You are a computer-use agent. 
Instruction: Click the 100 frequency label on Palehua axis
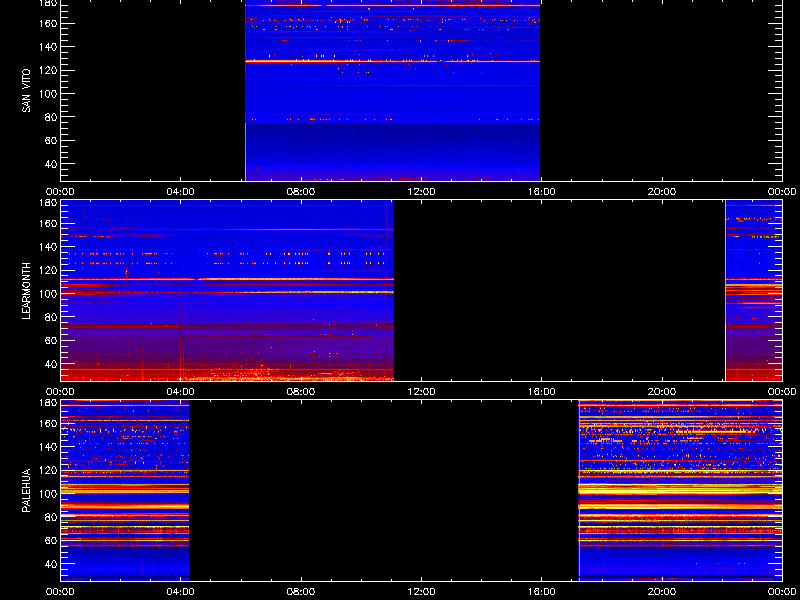click(x=47, y=494)
